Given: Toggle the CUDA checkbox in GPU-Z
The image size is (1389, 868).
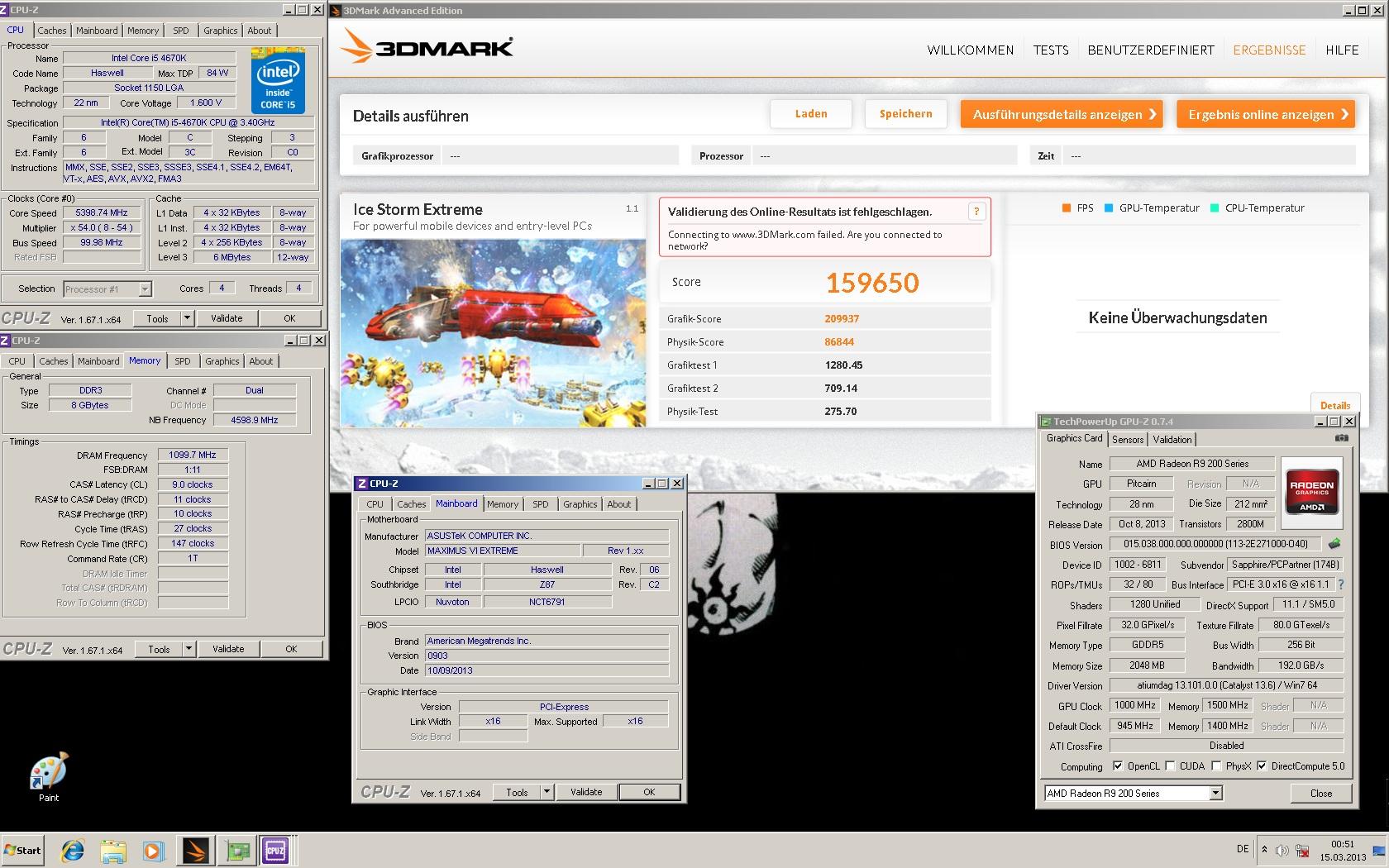Looking at the screenshot, I should (x=1170, y=766).
